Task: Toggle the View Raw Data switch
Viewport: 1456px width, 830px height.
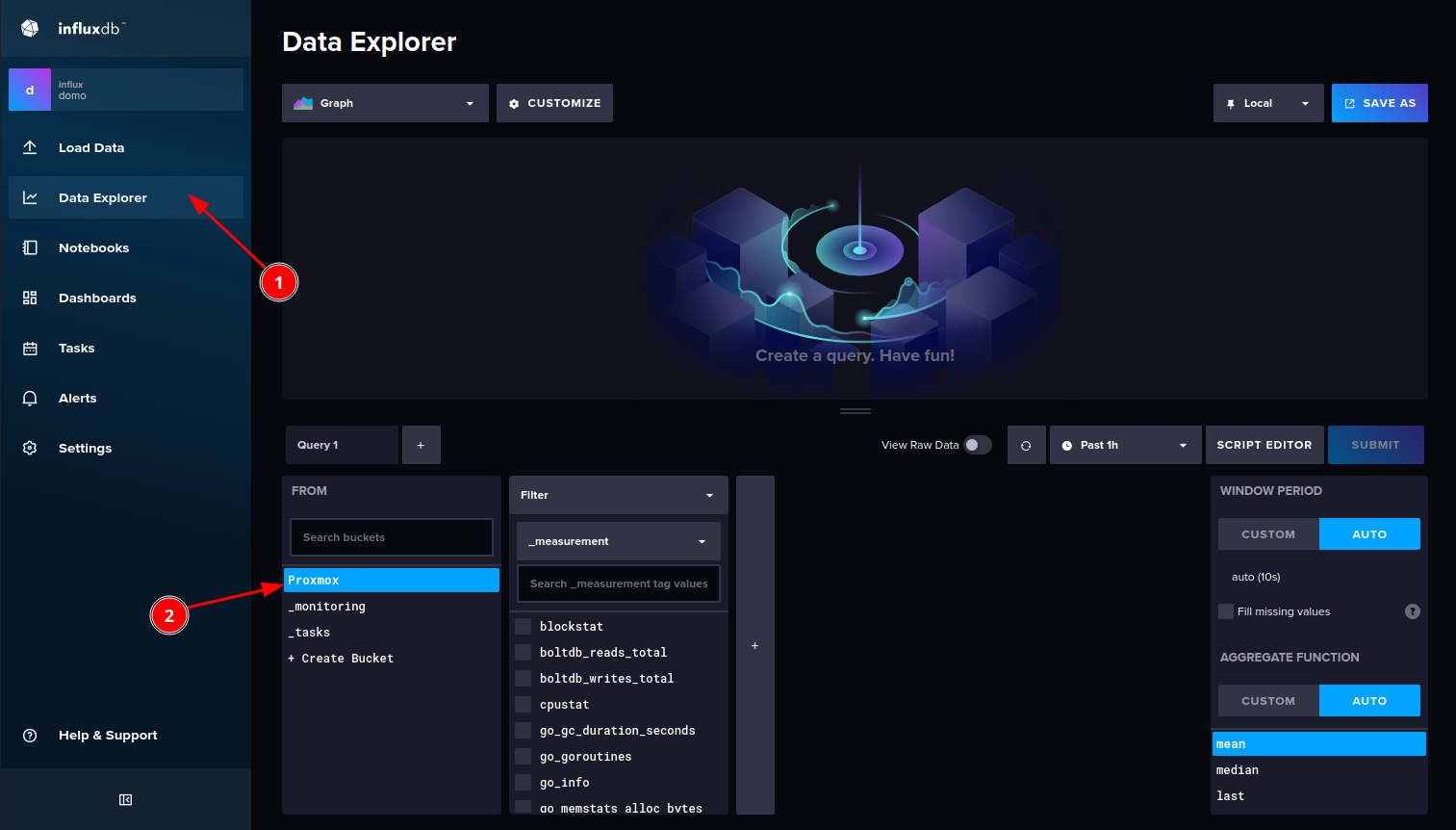Action: click(978, 445)
